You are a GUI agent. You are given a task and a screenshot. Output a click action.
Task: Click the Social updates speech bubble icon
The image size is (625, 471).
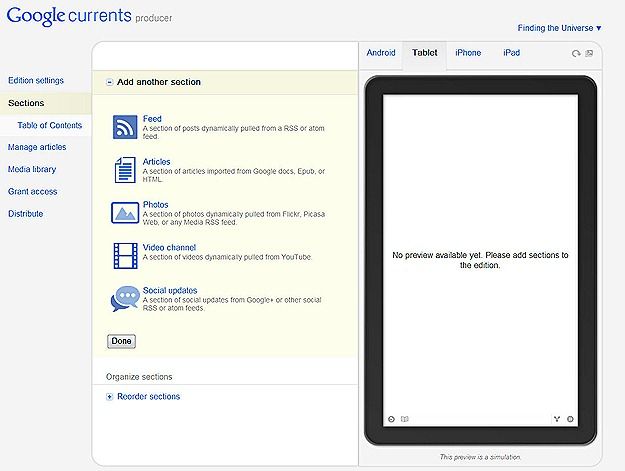[125, 298]
